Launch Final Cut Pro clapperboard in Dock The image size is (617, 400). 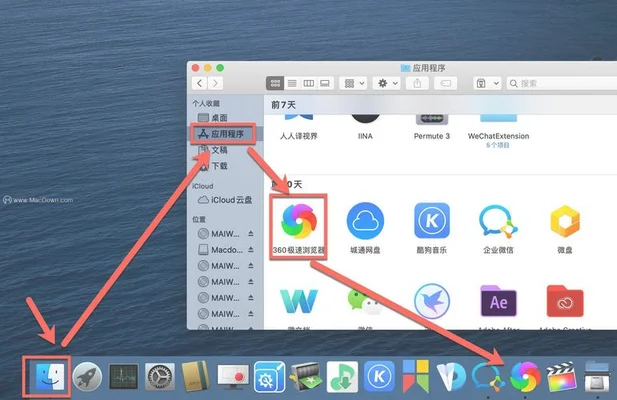tap(562, 377)
